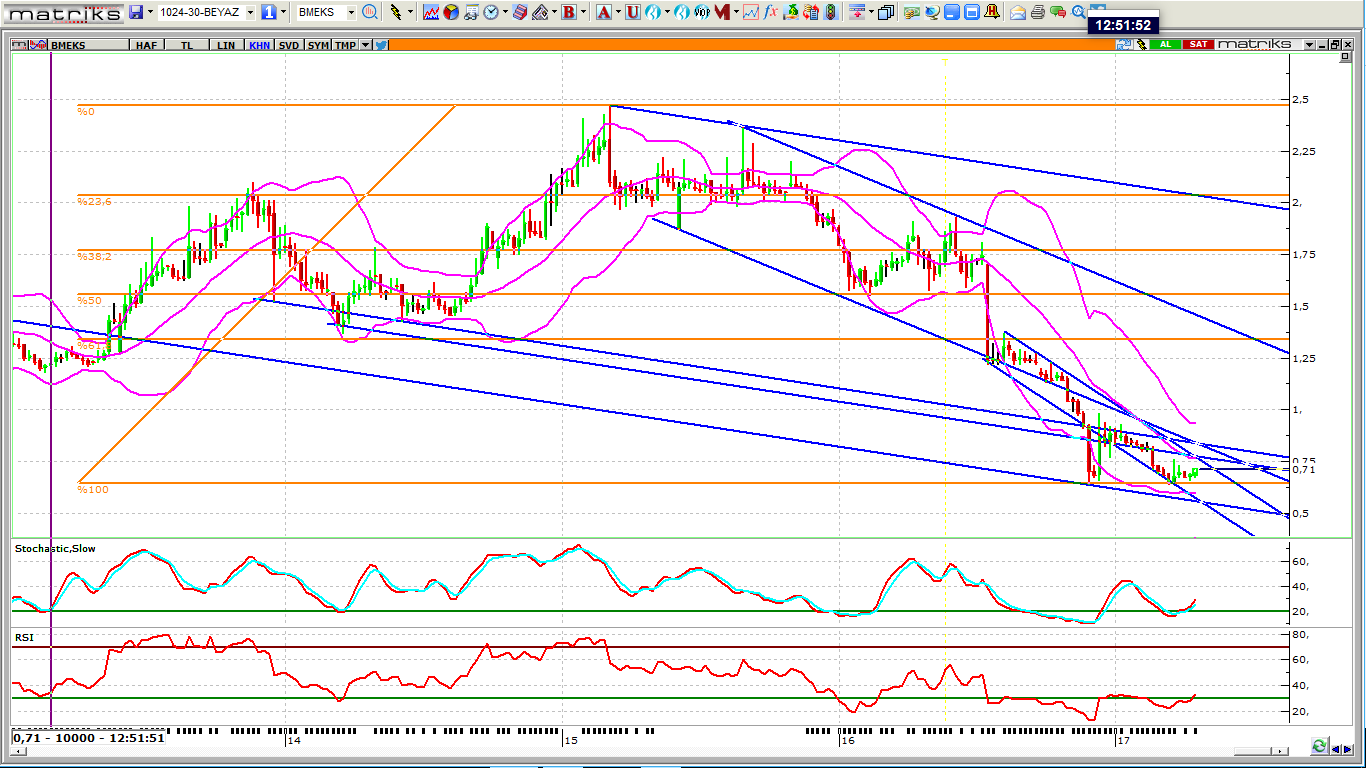Open the fx formula icon

(771, 12)
